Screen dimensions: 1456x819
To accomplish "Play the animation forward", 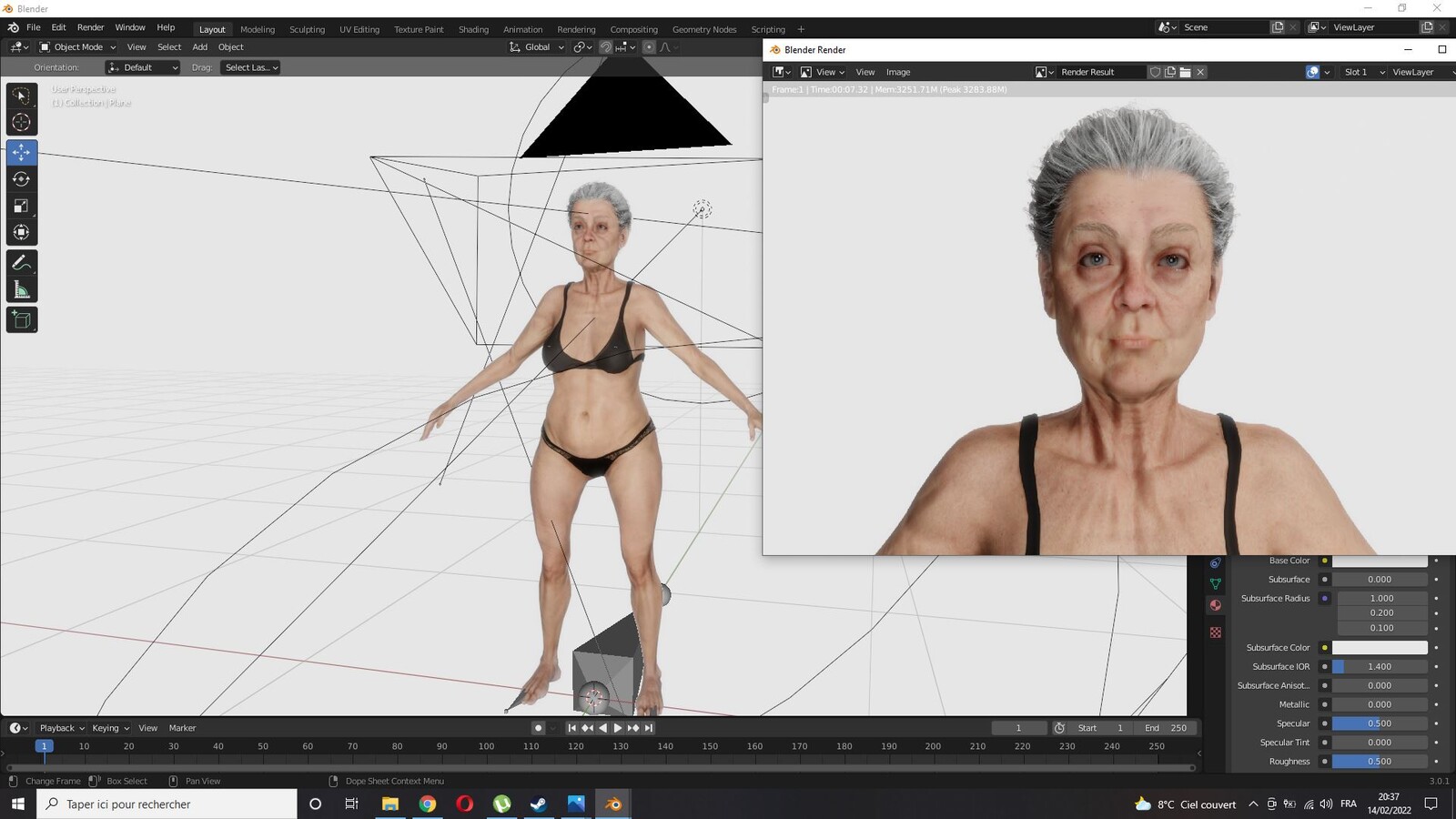I will [x=618, y=728].
